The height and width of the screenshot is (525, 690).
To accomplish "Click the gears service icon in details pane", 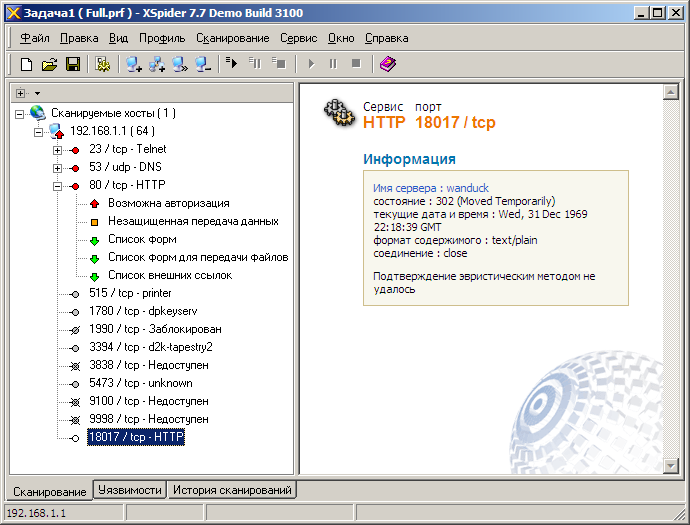I will point(339,113).
